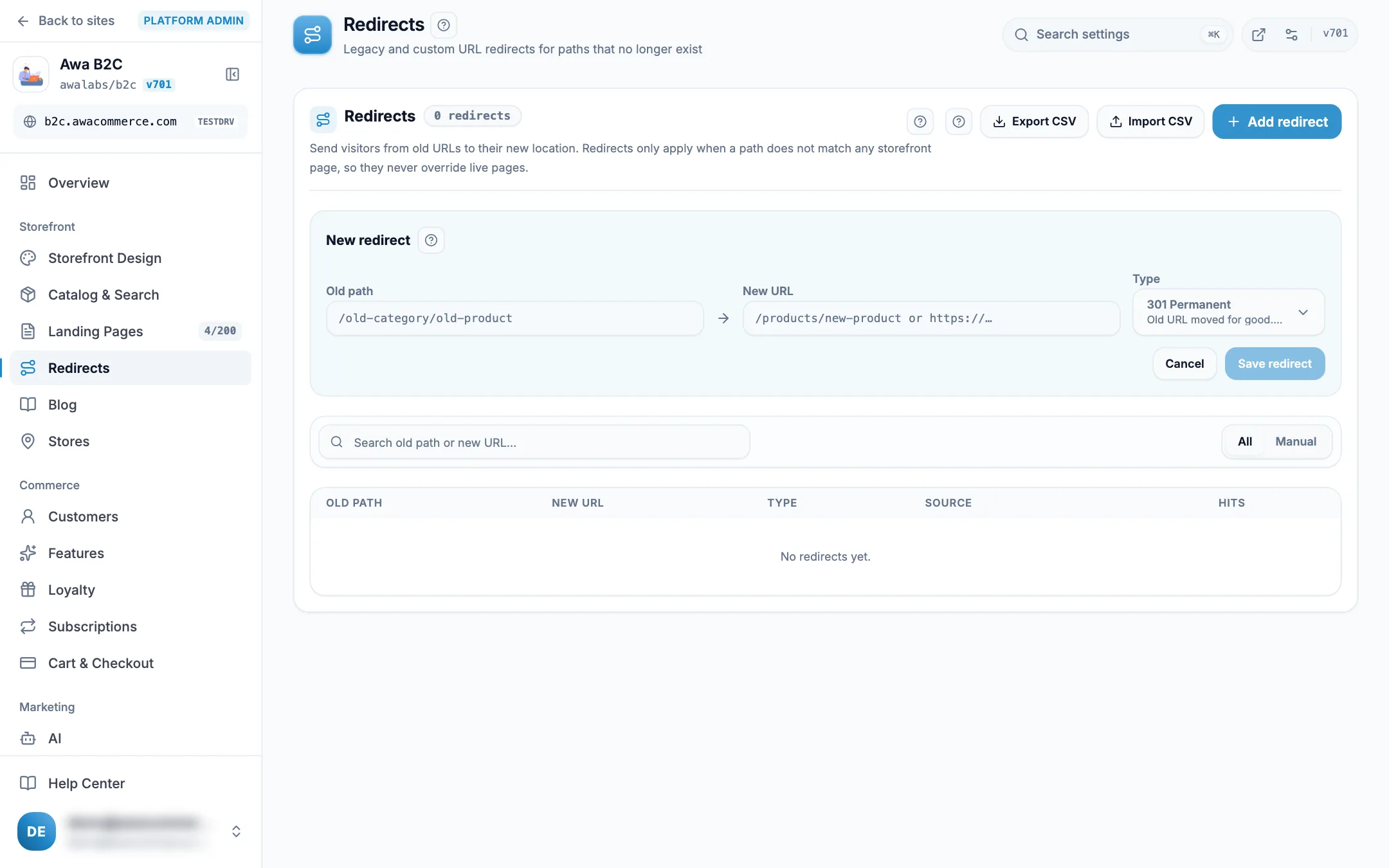The image size is (1389, 868).
Task: Select the All filter tab
Action: click(x=1245, y=442)
